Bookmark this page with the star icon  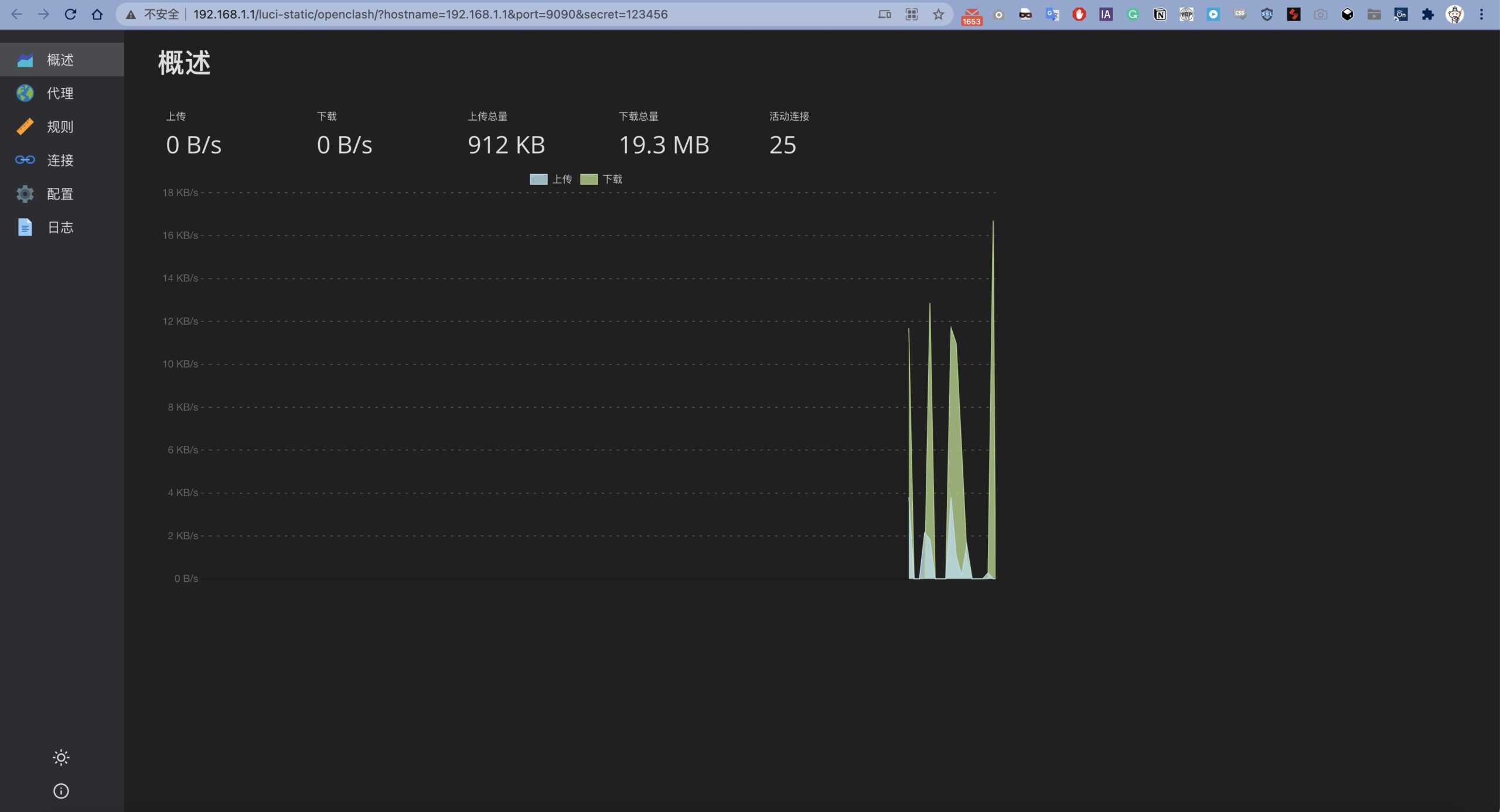[938, 15]
